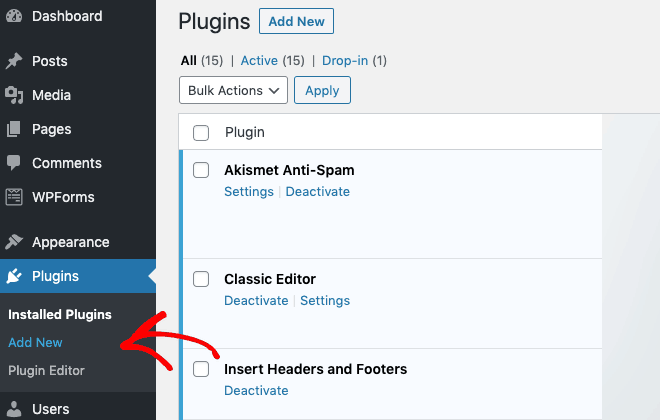The width and height of the screenshot is (660, 420).
Task: Click the Plugins page heading
Action: tap(214, 21)
